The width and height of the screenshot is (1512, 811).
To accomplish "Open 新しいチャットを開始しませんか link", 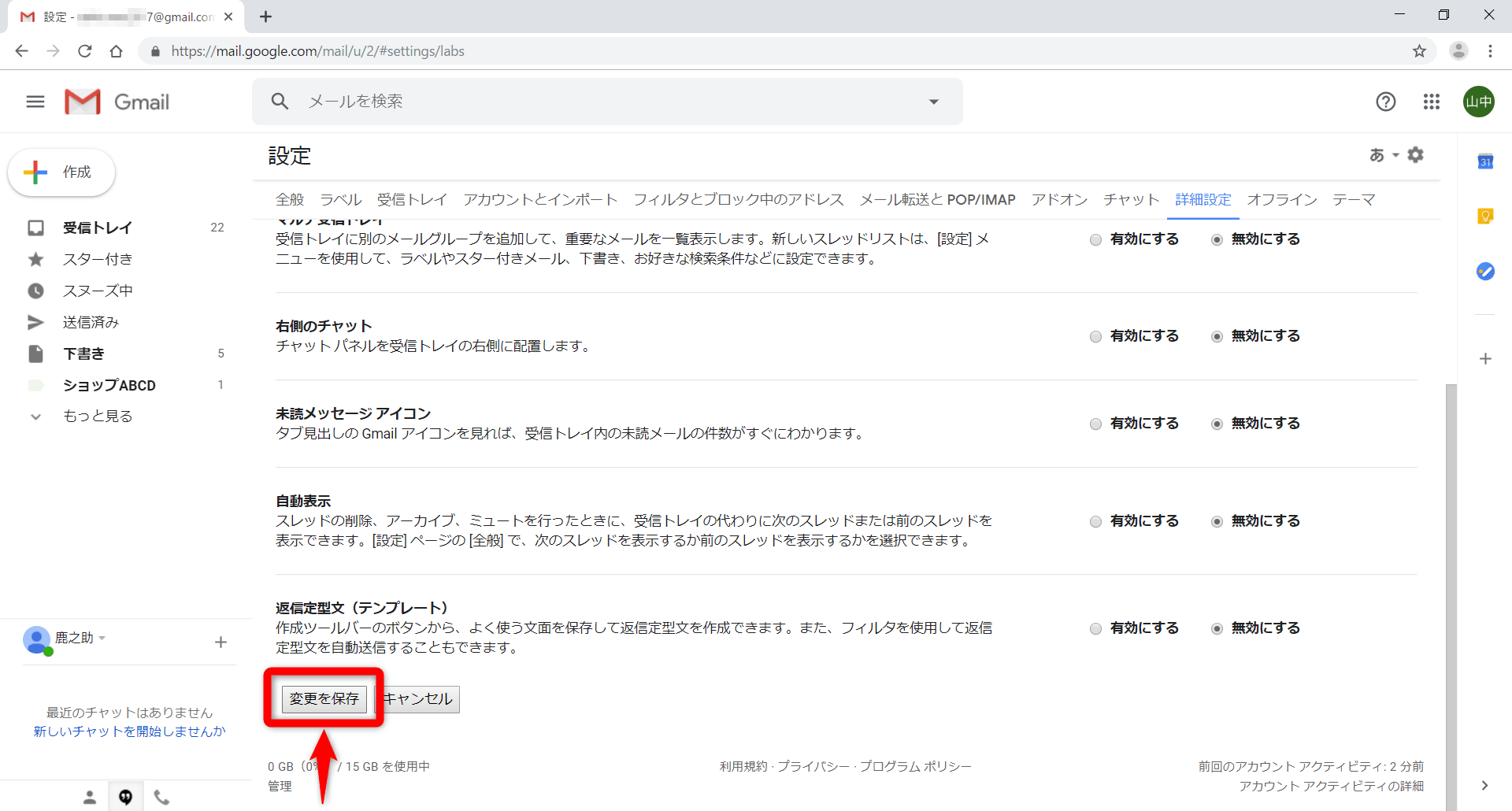I will [x=129, y=731].
